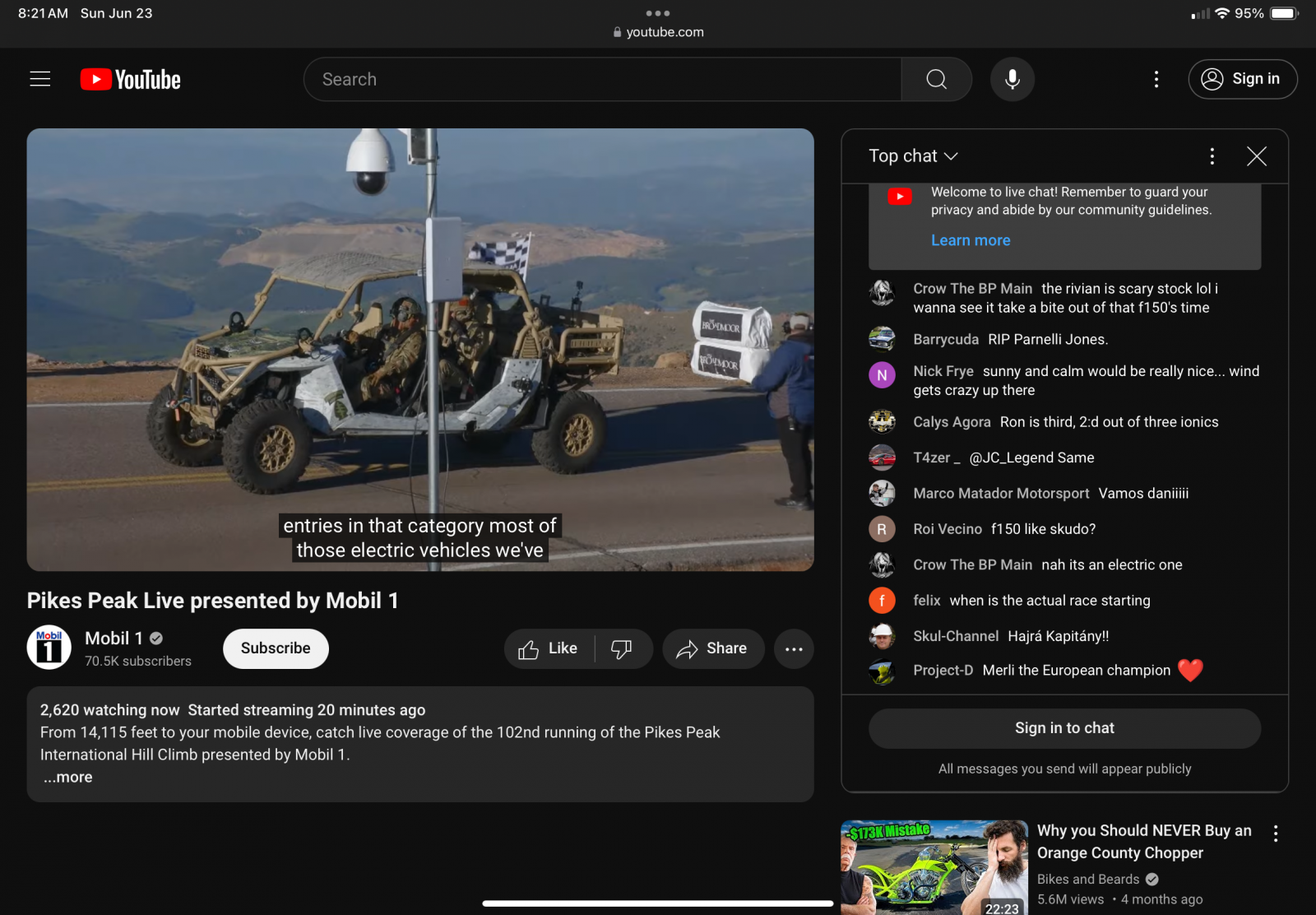Screen dimensions: 1316x915
Task: Tap the battery indicator
Action: tap(1284, 13)
